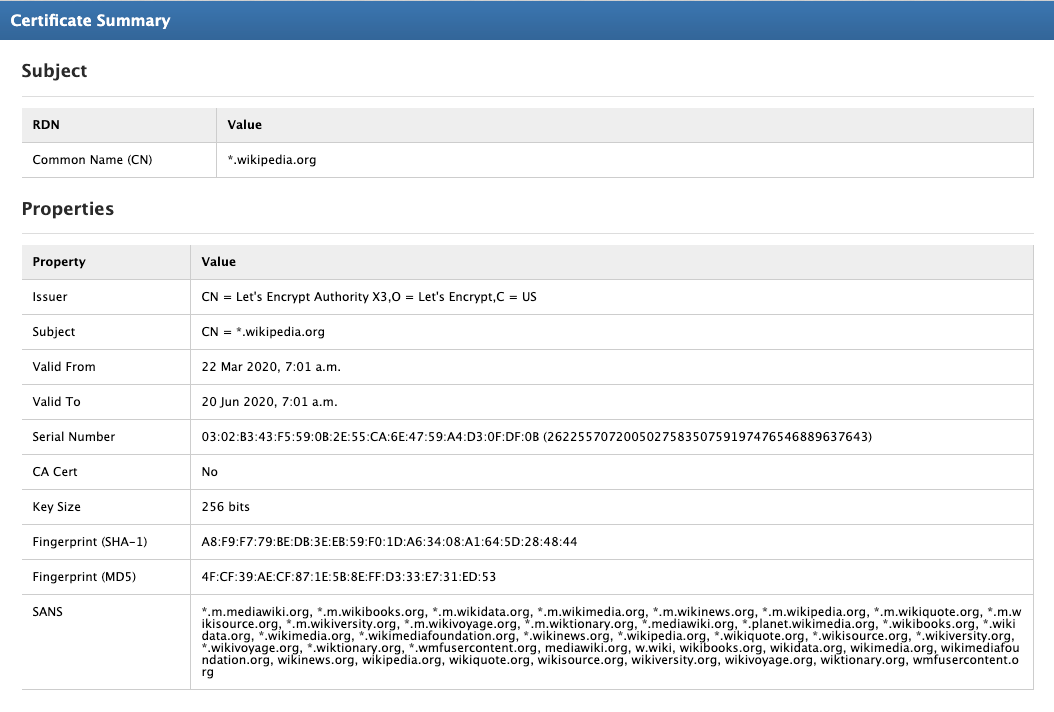Select the SANS label
Viewport: 1054px width, 712px height.
(48, 611)
